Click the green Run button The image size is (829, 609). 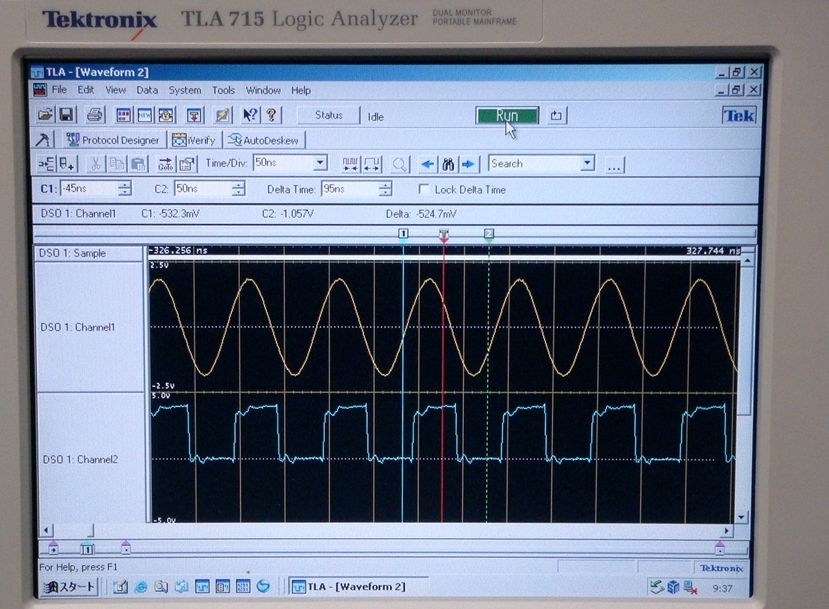point(506,115)
